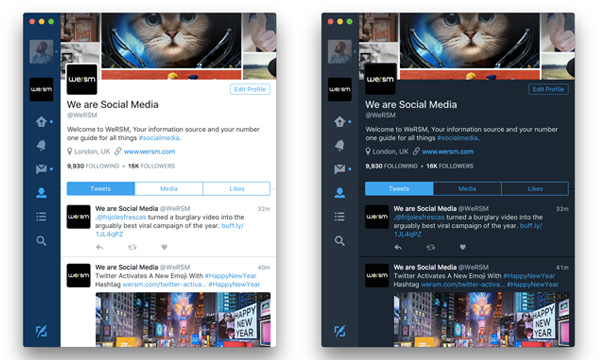The width and height of the screenshot is (600, 360).
Task: Open Search magnifier in light window sidebar
Action: pos(41,241)
